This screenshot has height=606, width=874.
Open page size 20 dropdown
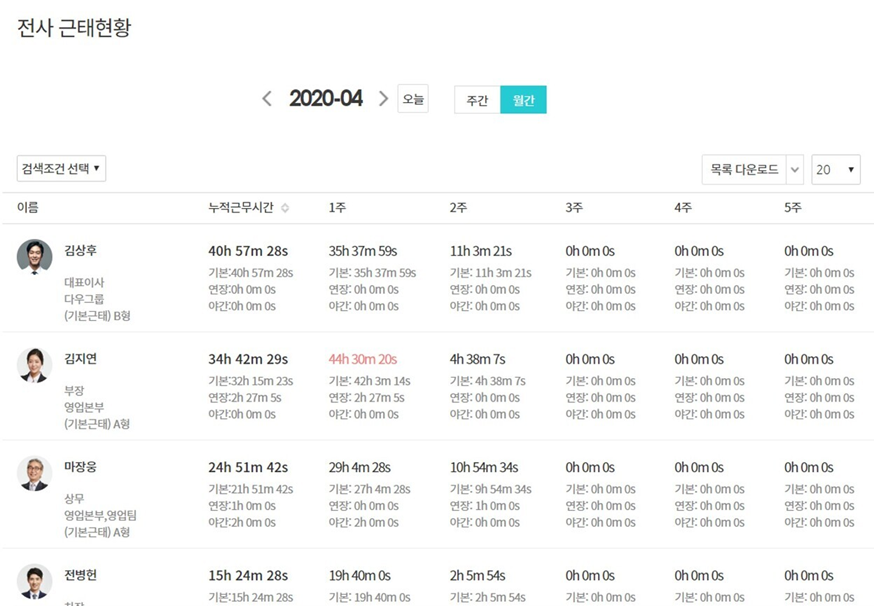(836, 169)
